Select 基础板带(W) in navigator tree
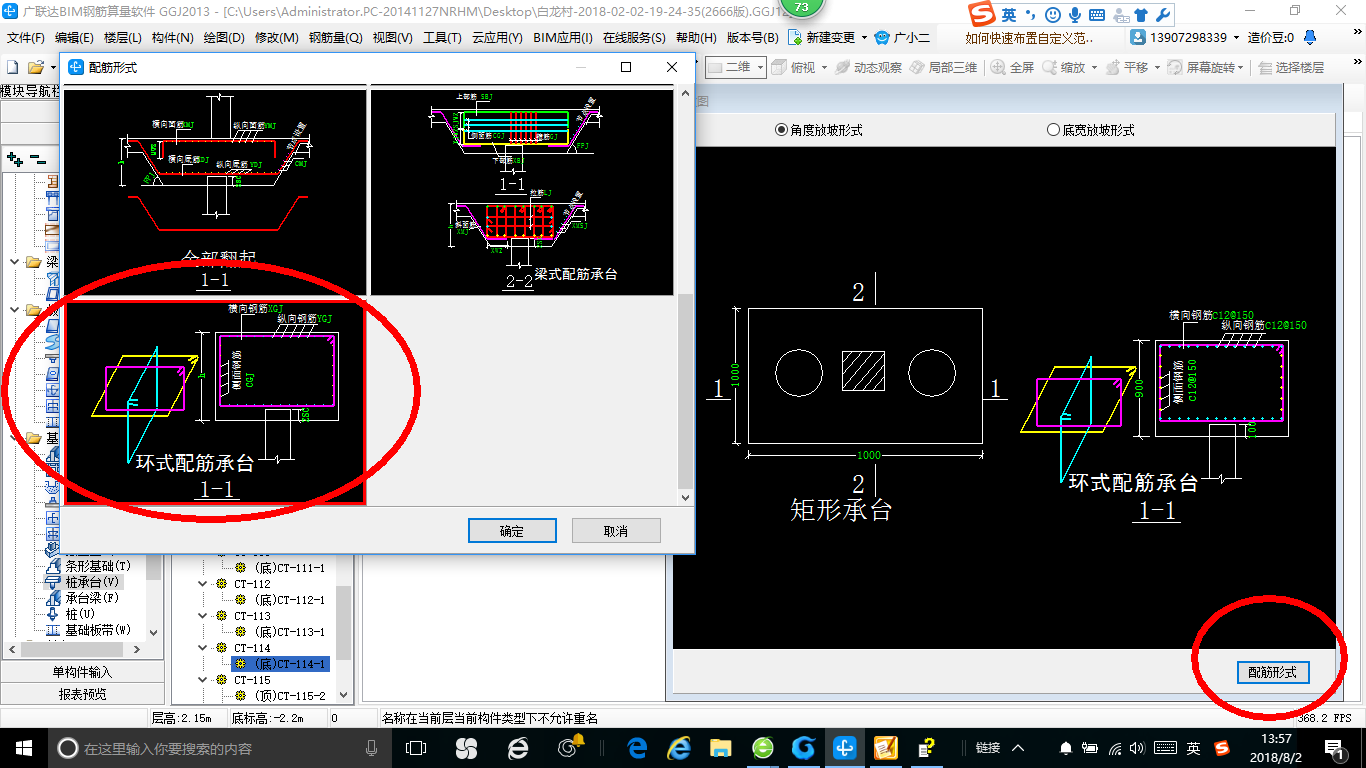Screen dimensions: 1366x768 click(x=98, y=630)
